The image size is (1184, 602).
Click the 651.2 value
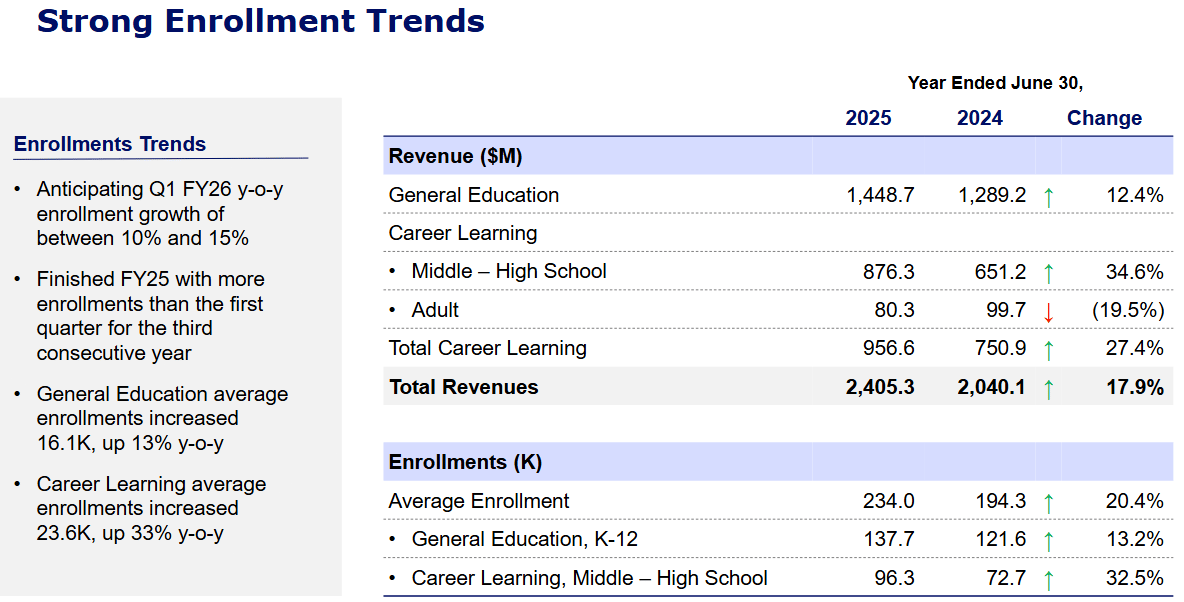(1001, 271)
